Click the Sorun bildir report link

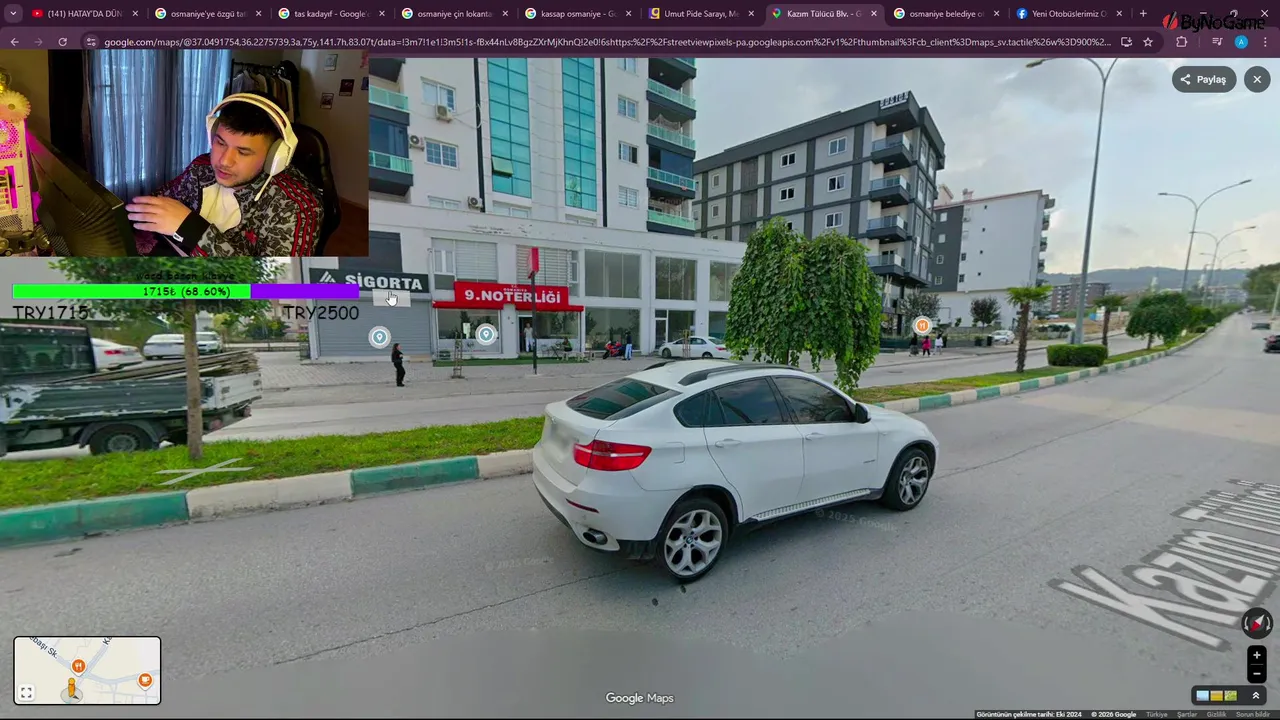pyautogui.click(x=1252, y=714)
